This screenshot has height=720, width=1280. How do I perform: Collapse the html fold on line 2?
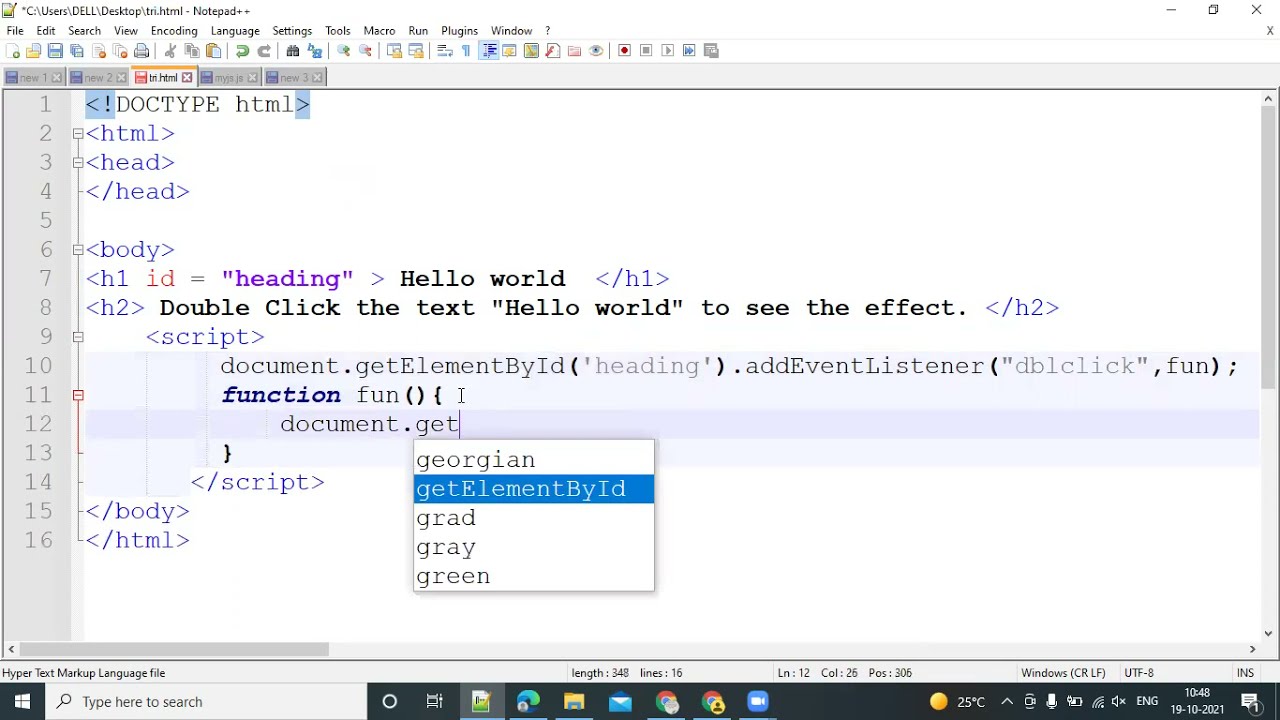pyautogui.click(x=78, y=133)
